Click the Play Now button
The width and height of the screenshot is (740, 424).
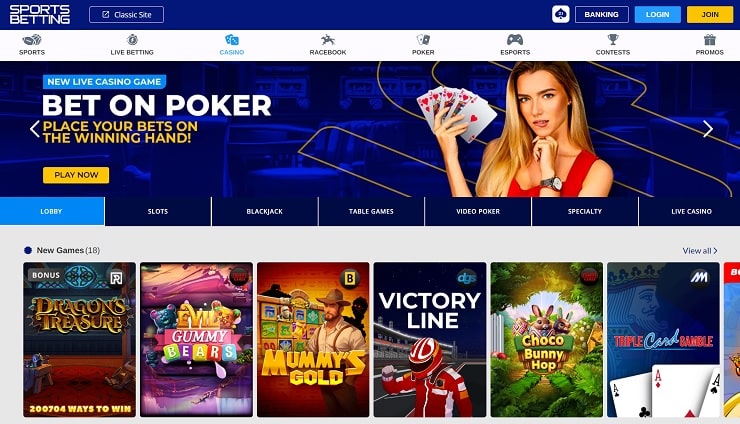pos(76,175)
